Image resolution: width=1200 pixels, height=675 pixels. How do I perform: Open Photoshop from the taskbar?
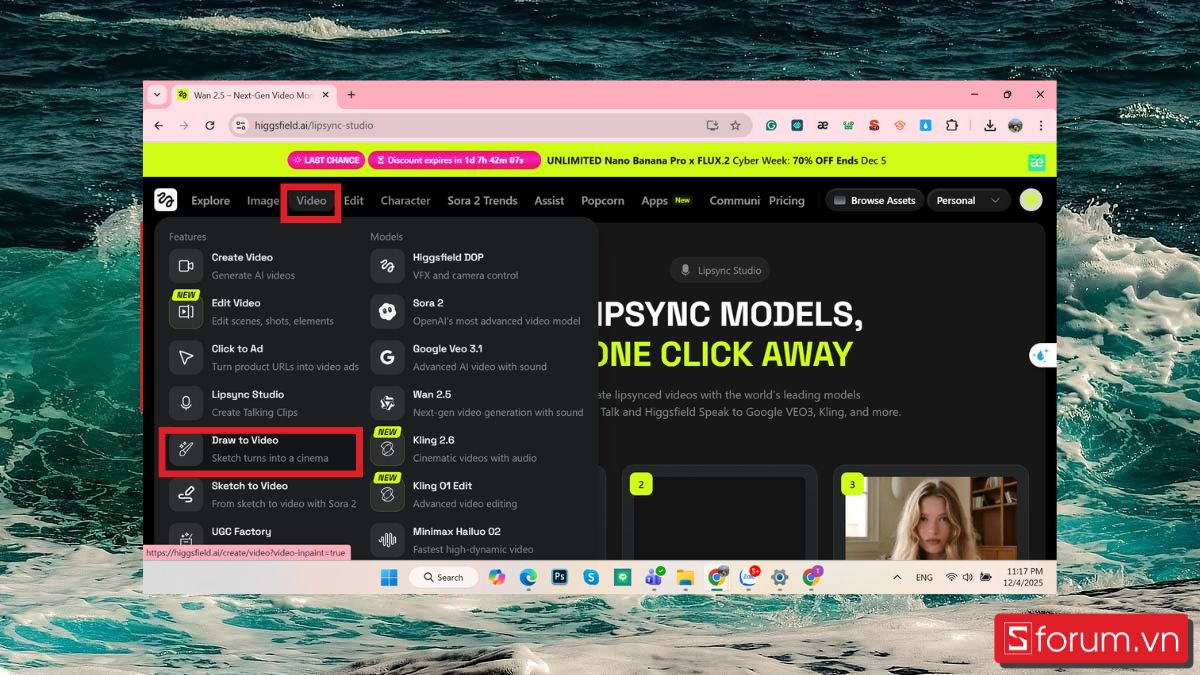[560, 577]
